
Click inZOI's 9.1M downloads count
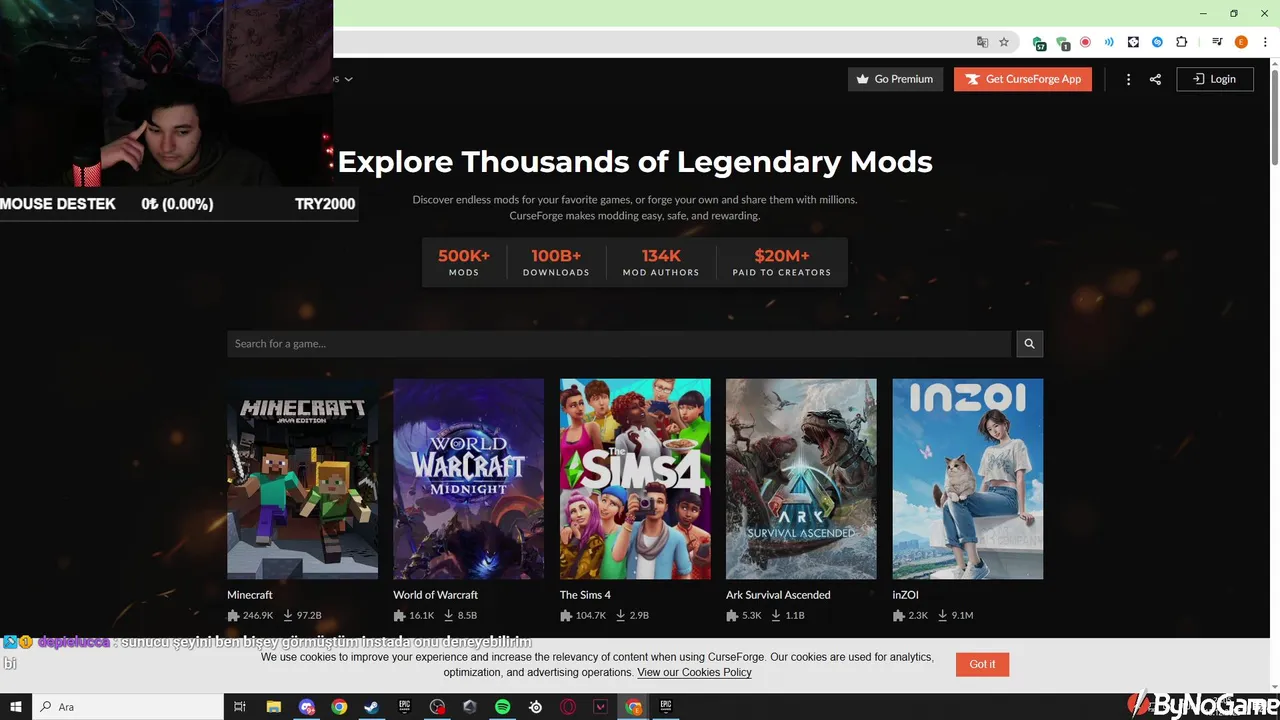[x=956, y=616]
